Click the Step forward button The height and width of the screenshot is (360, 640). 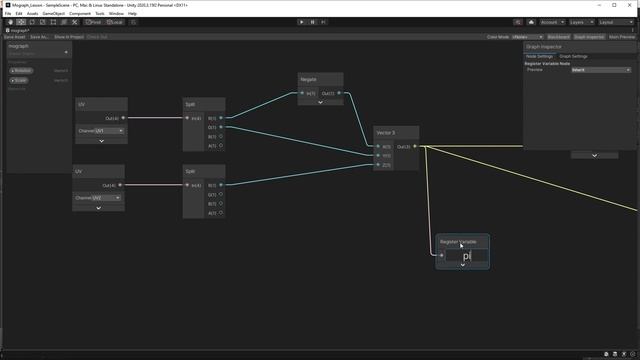[323, 22]
